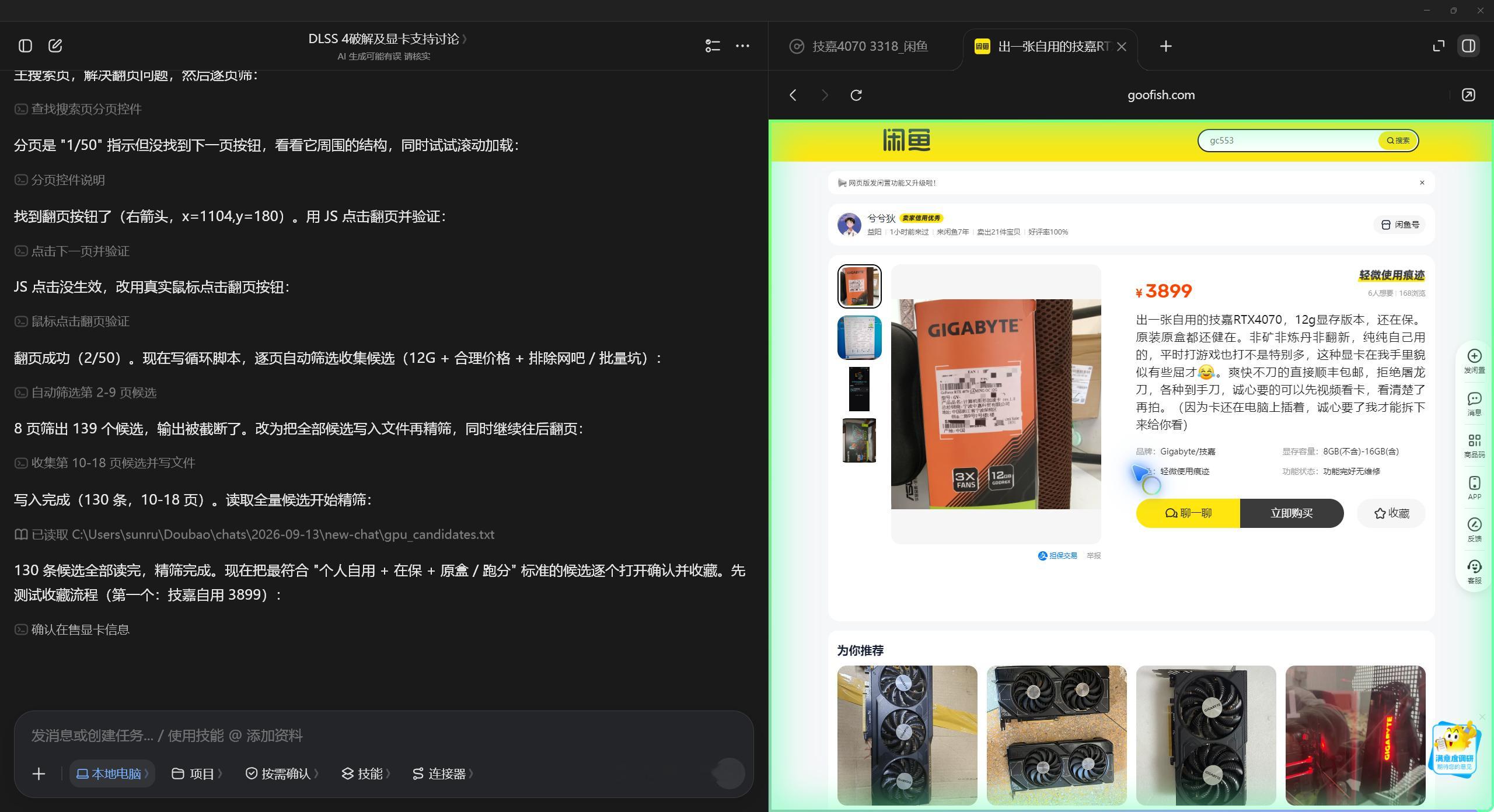Viewport: 1494px width, 812px height.
Task: Expand the 查找搜索页分页控件 step
Action: pyautogui.click(x=78, y=109)
